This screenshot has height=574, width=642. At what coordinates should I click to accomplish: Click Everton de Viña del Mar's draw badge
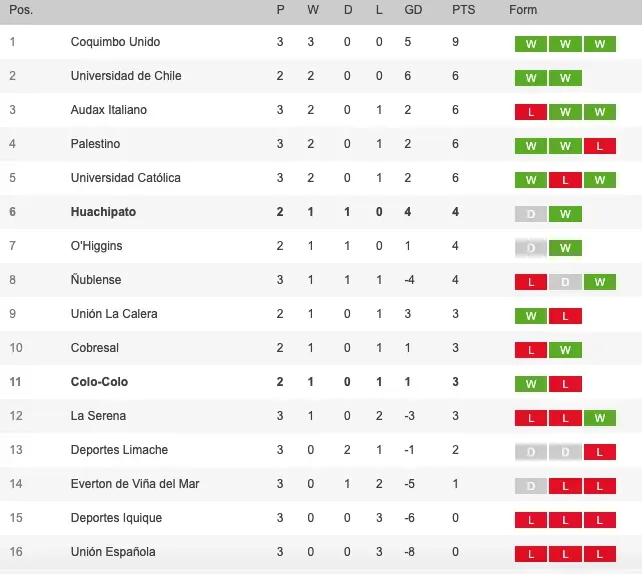[x=530, y=485]
